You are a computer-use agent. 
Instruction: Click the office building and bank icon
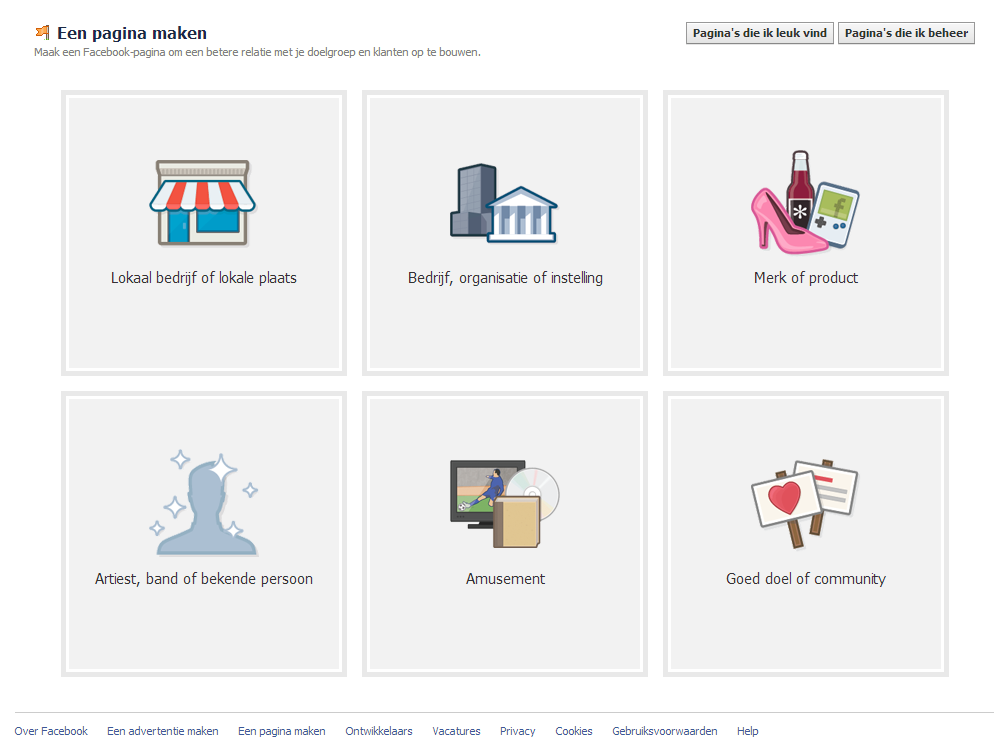coord(504,203)
